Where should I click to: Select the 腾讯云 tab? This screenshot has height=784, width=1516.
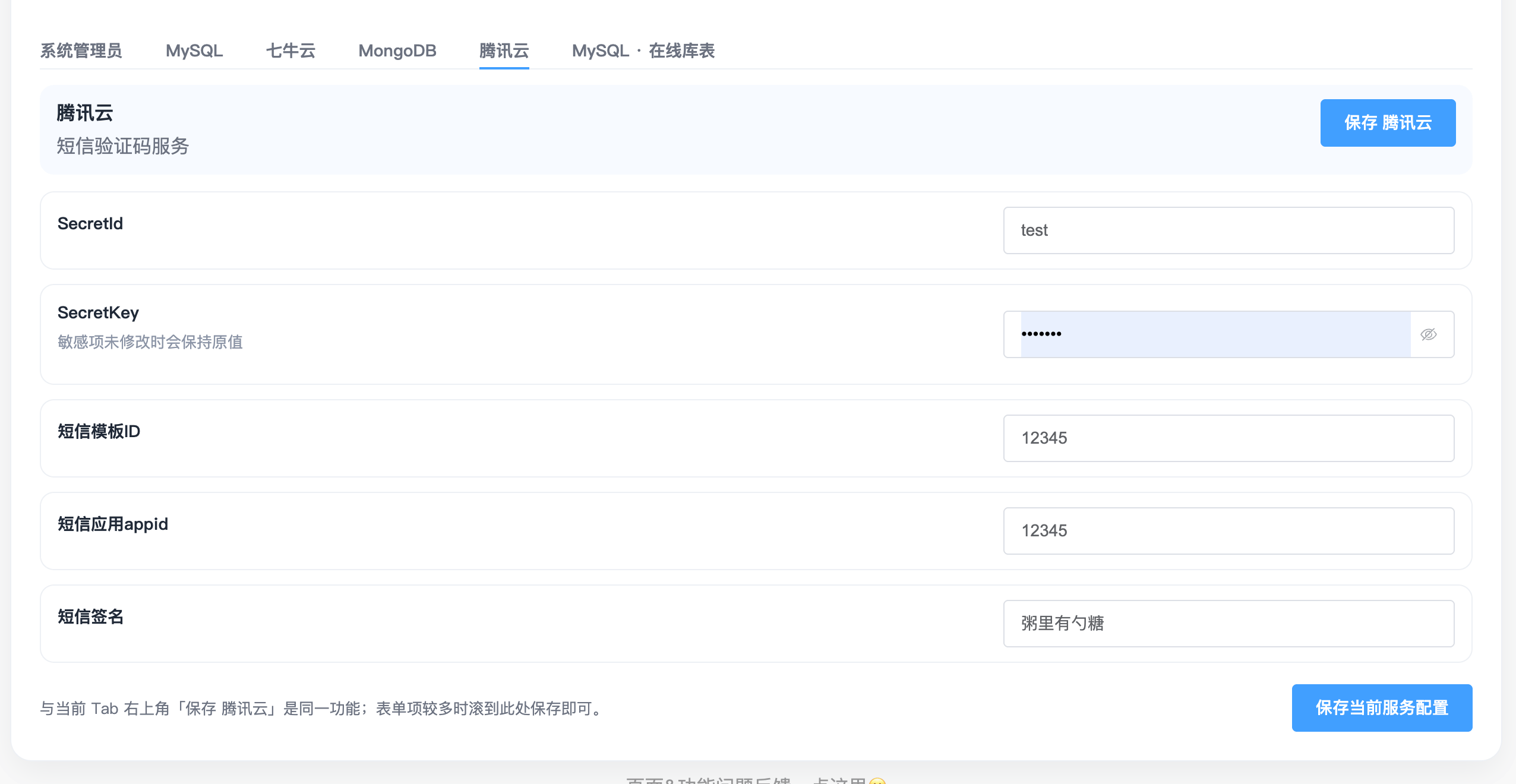pyautogui.click(x=504, y=50)
